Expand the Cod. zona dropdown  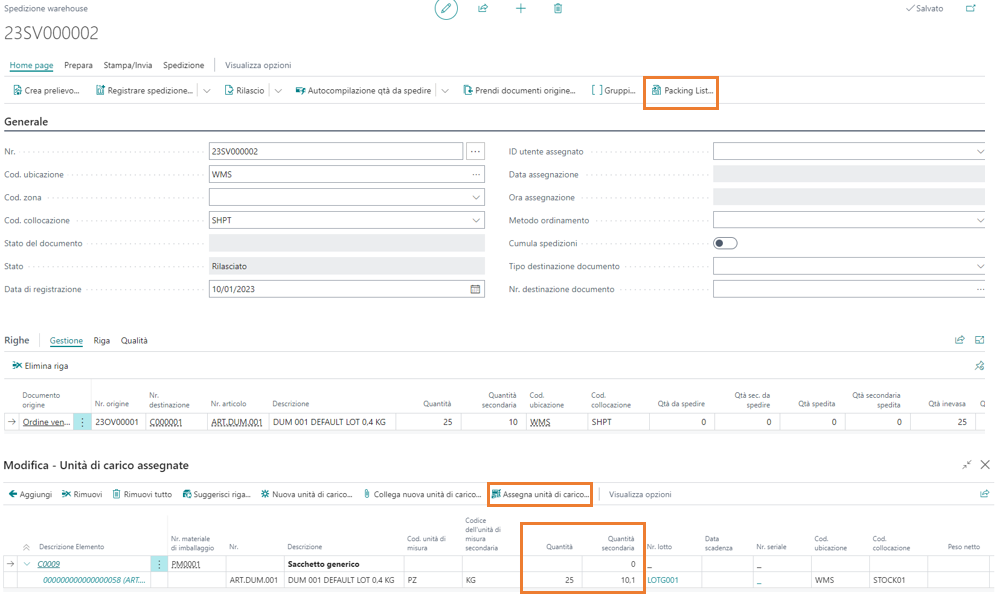(475, 197)
